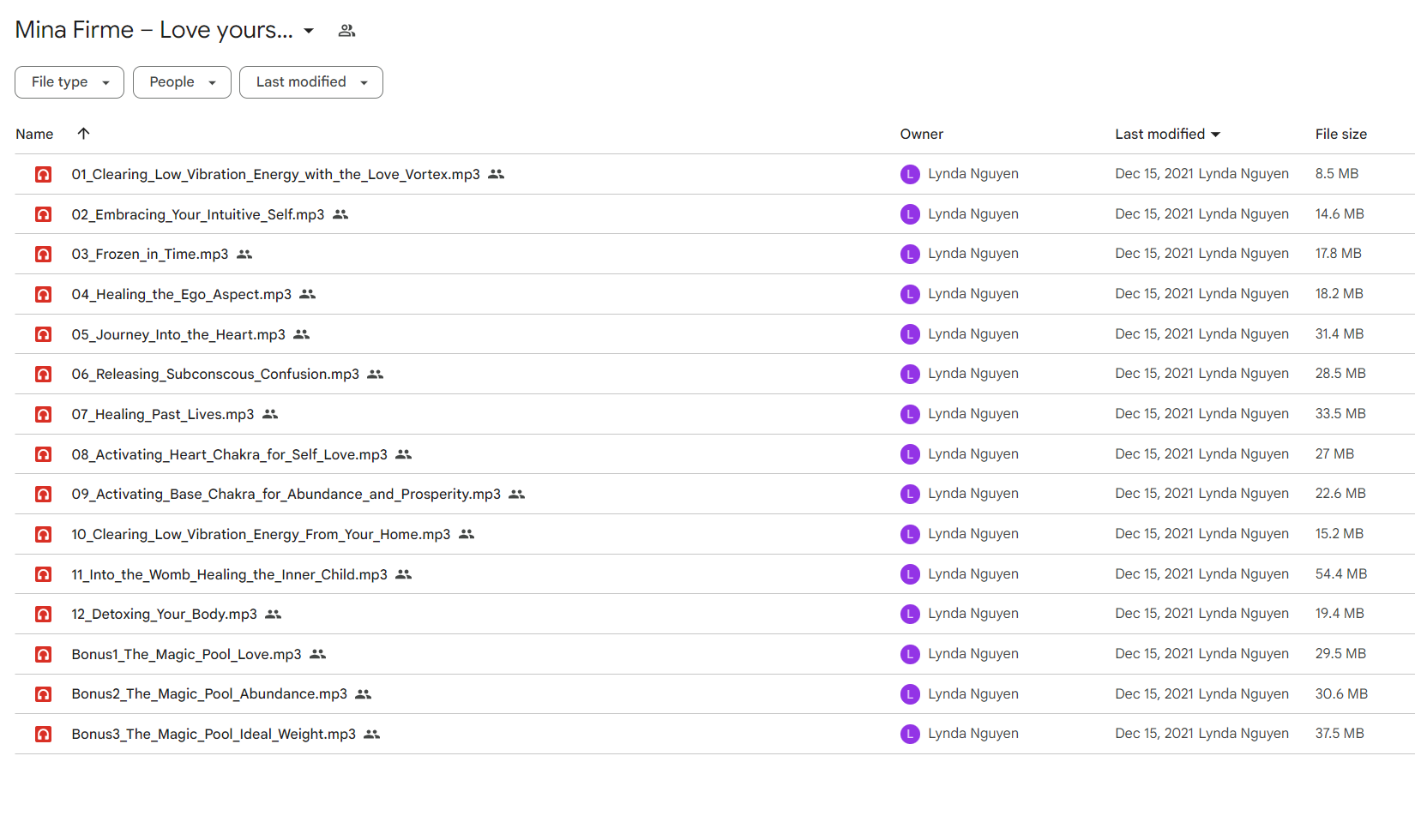Select file 01_Clearing_Low_Vibration_Energy_with_the_Love_Vortex.mp3
Image resolution: width=1415 pixels, height=840 pixels.
[276, 174]
